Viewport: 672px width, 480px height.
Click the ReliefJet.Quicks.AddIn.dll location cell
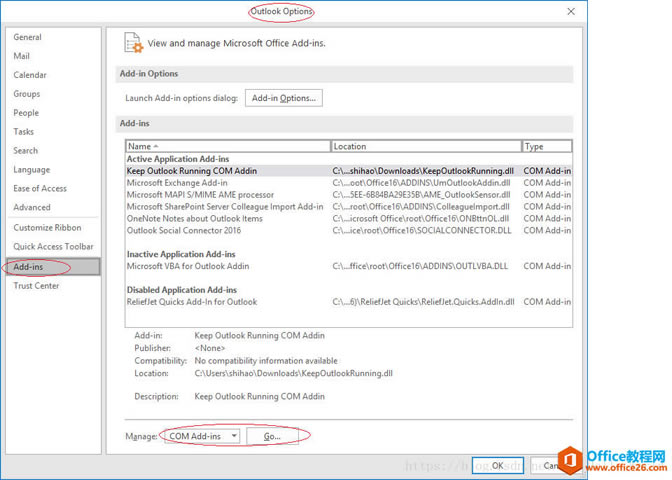pos(423,302)
